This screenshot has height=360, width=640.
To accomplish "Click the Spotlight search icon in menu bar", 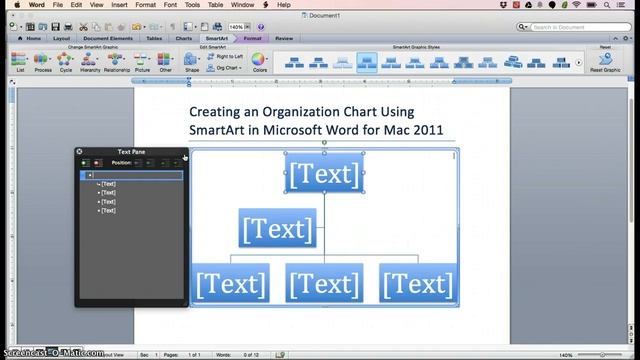I will coord(607,5).
